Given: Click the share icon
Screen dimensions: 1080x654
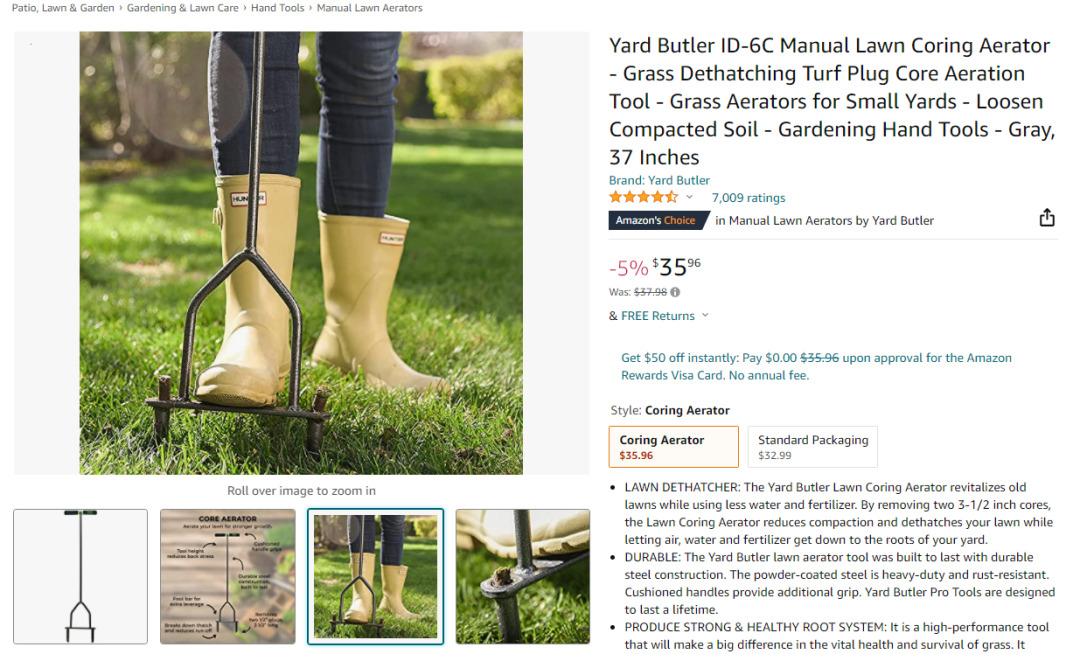Looking at the screenshot, I should pyautogui.click(x=1046, y=218).
